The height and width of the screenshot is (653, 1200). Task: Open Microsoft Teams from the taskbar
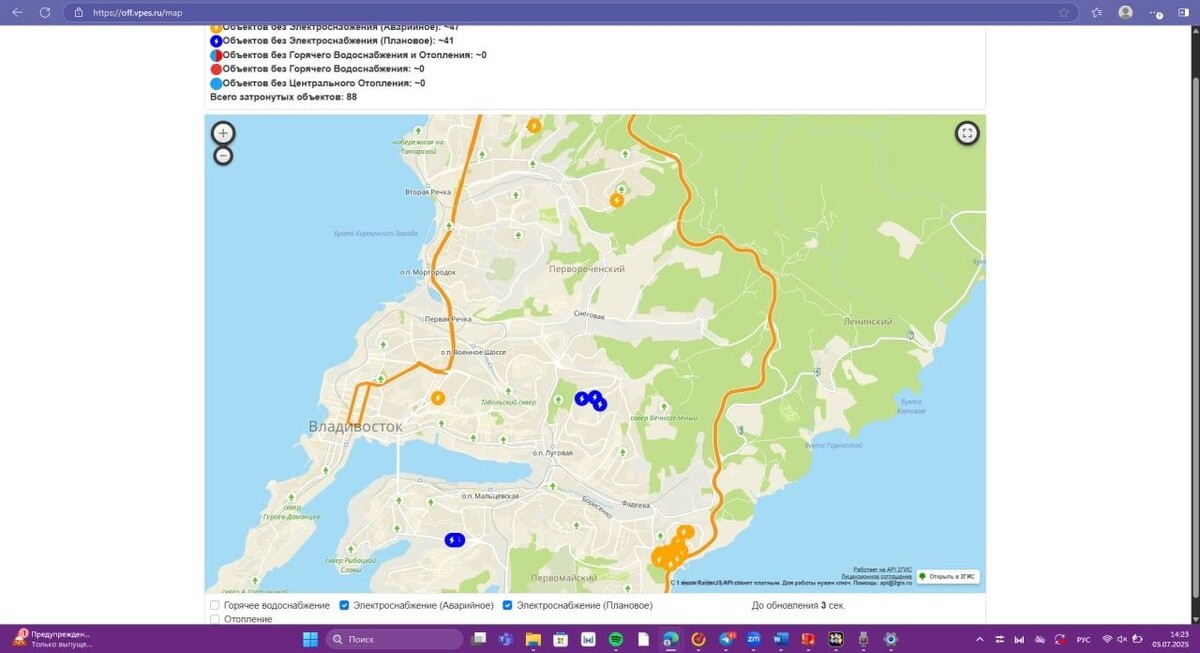coord(506,639)
